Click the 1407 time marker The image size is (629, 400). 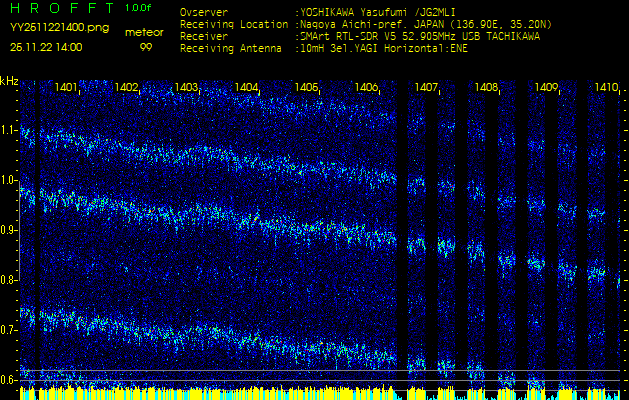[427, 88]
